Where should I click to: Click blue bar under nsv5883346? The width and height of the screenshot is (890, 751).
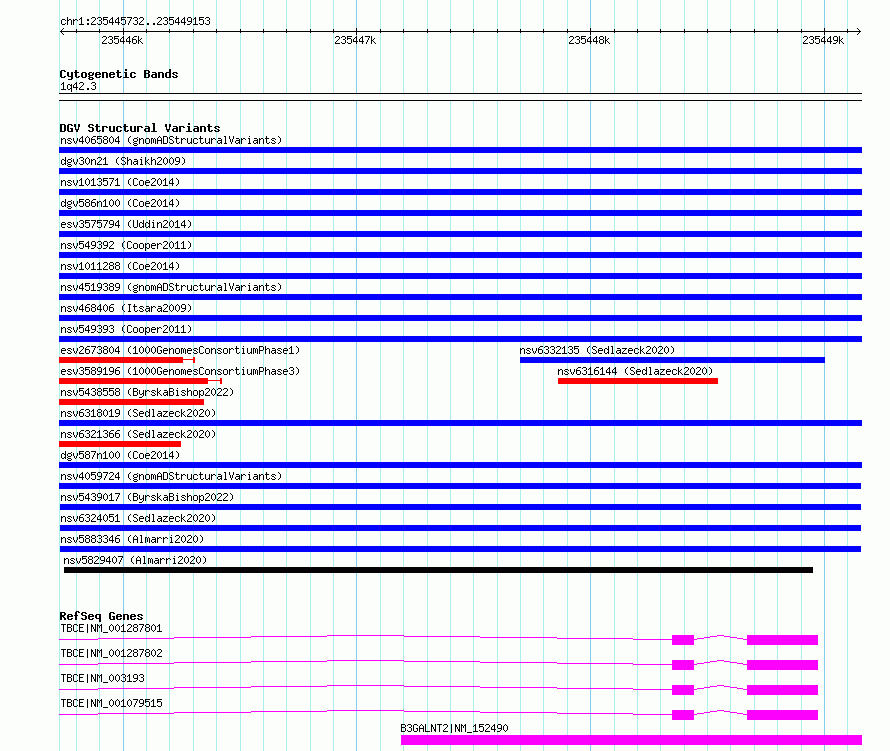point(460,549)
